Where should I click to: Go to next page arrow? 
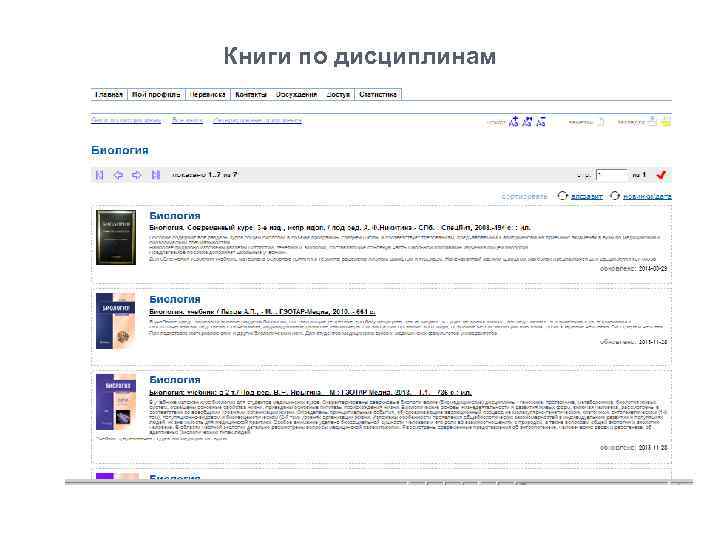(136, 175)
